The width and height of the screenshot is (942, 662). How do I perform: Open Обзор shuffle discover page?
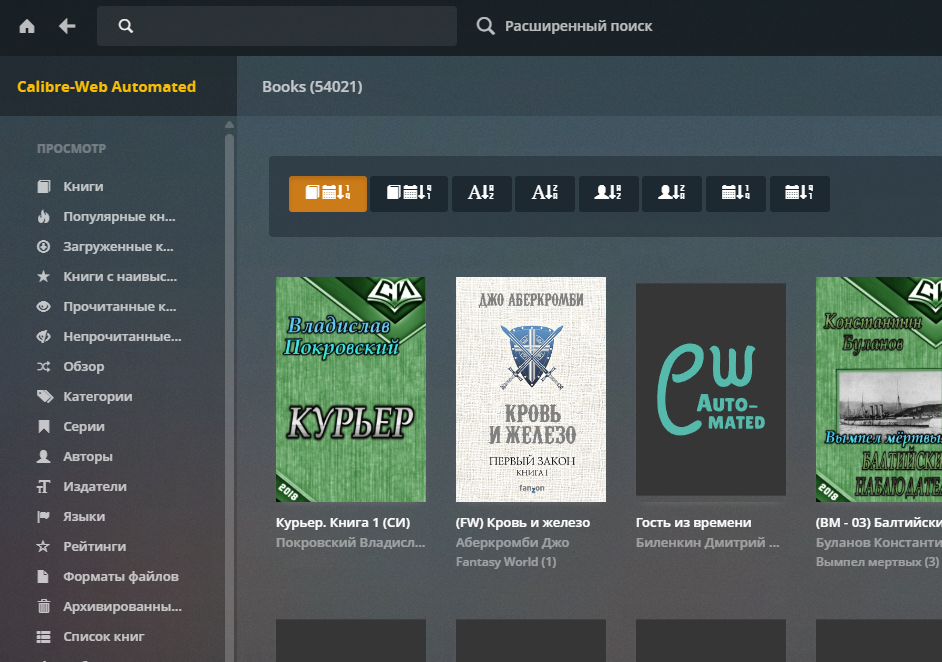84,367
